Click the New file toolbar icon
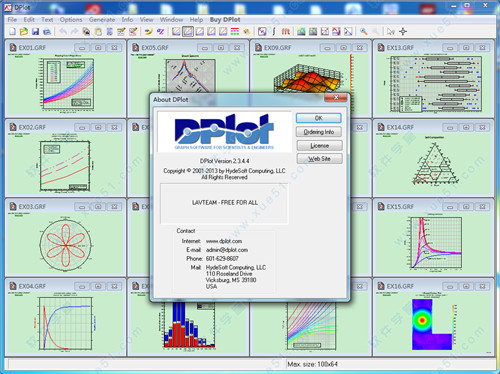The height and width of the screenshot is (374, 500). click(x=12, y=31)
